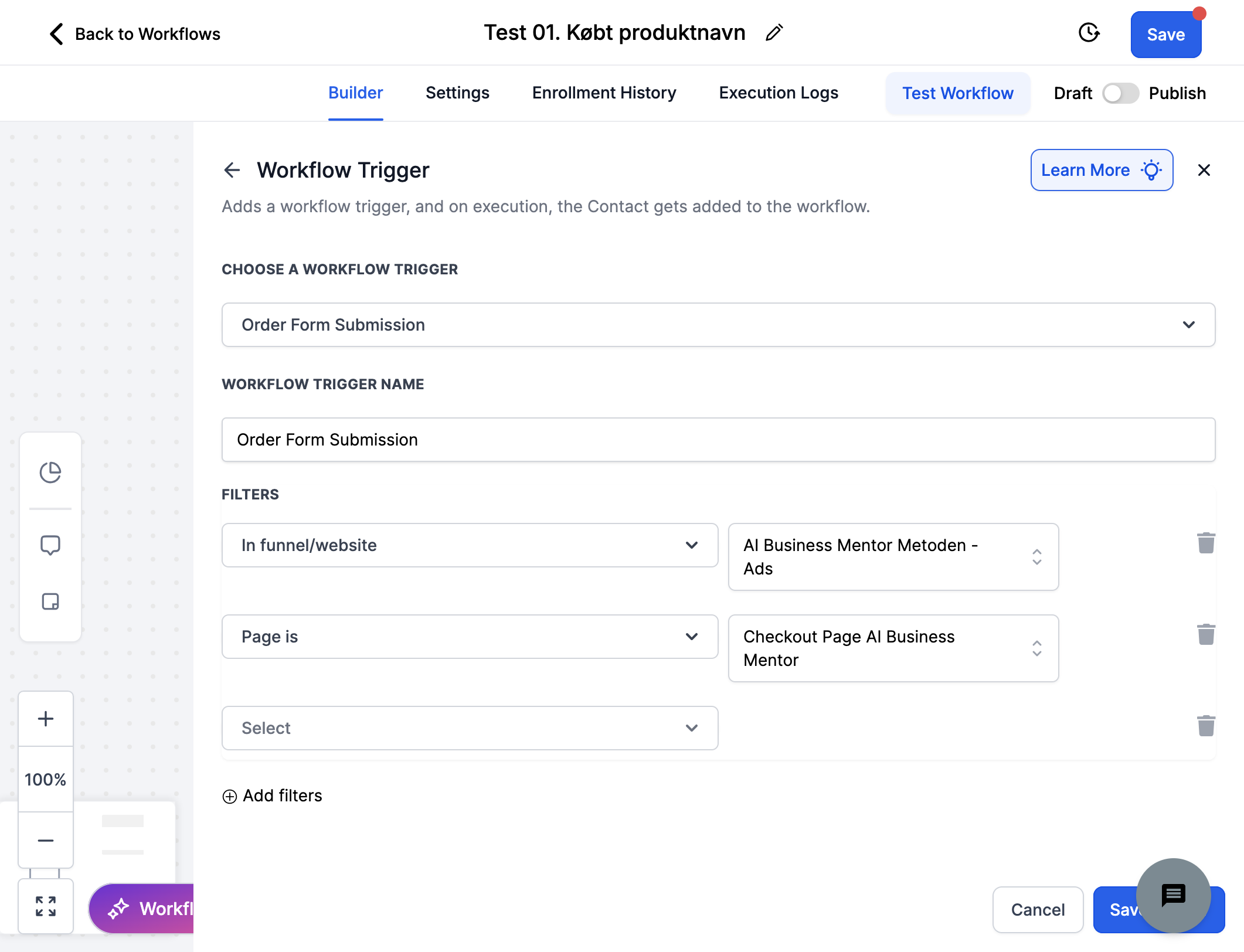Open the Page is filter dropdown

470,637
